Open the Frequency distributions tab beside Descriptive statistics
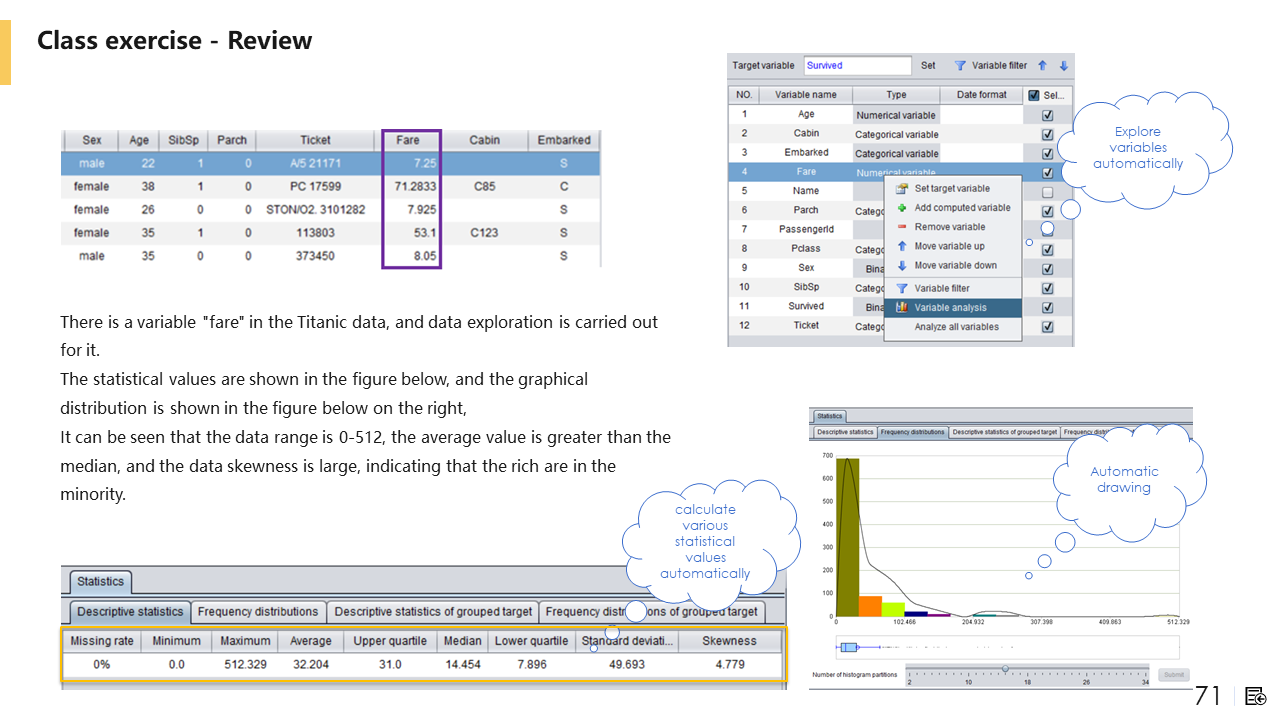Screen dimensions: 1280x720 coord(258,612)
